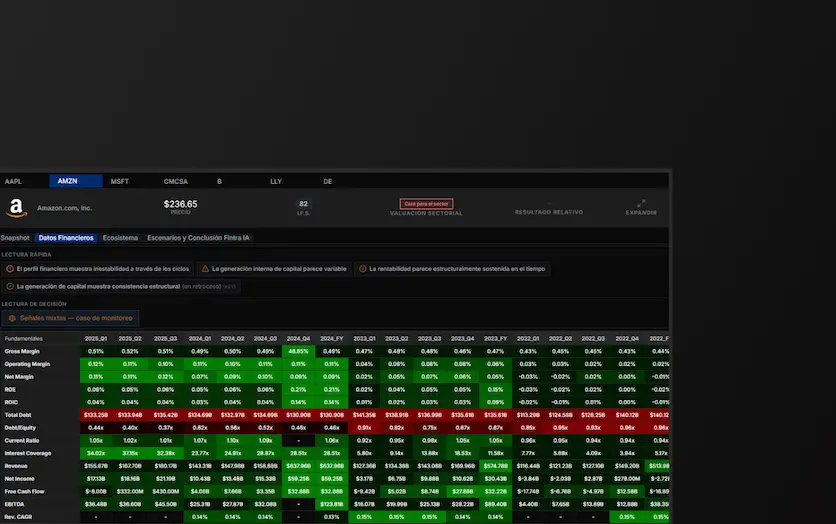Open the Snapshot tab
The width and height of the screenshot is (836, 524).
tap(15, 238)
